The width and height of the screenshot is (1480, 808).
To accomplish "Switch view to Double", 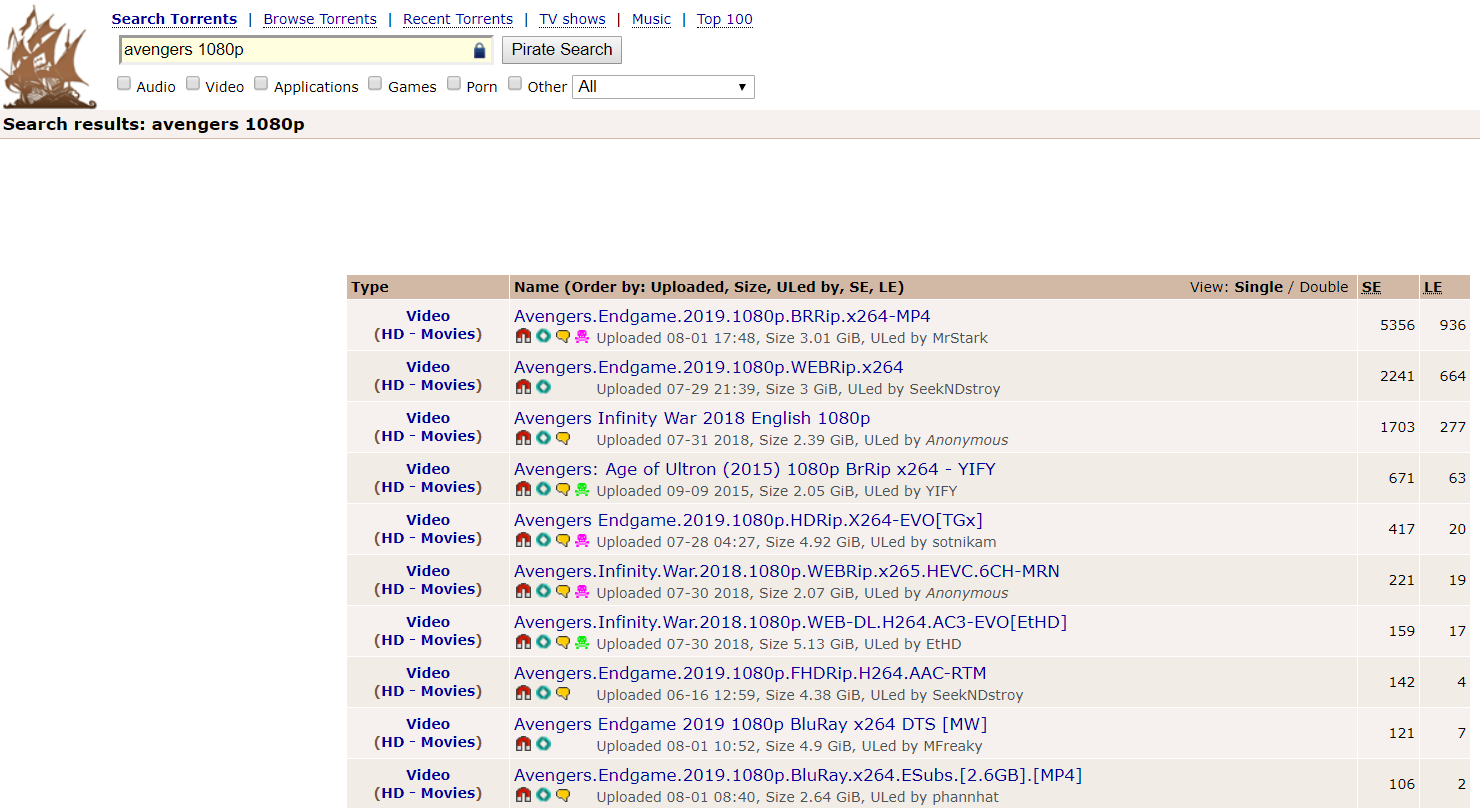I will tap(1324, 287).
